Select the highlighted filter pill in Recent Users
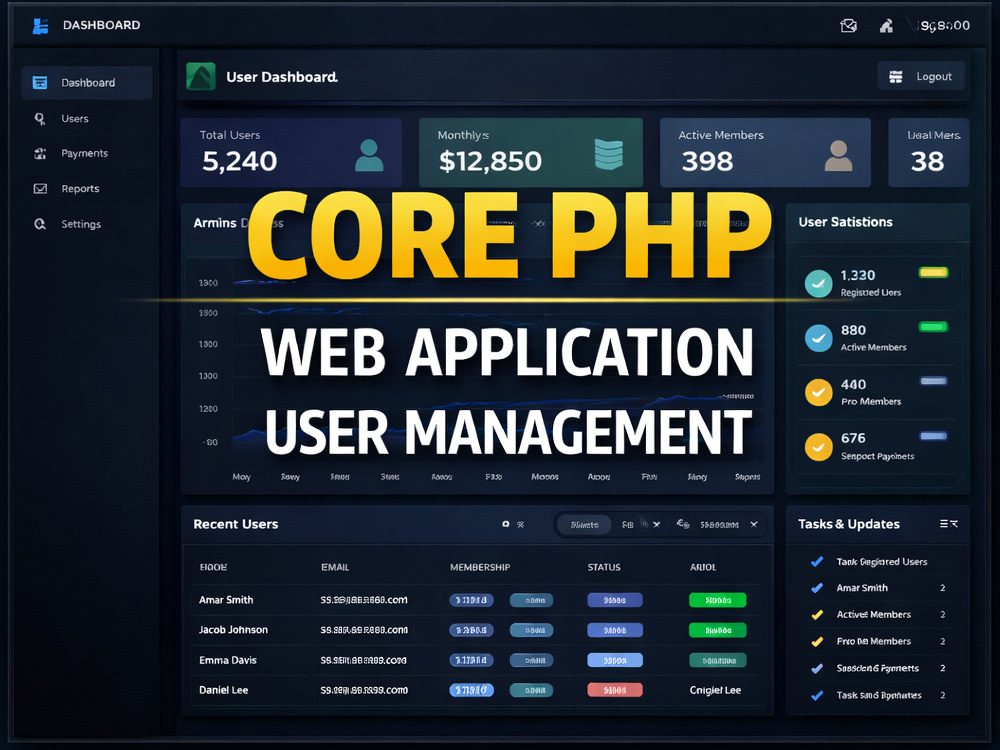The image size is (1000, 750). (x=584, y=524)
